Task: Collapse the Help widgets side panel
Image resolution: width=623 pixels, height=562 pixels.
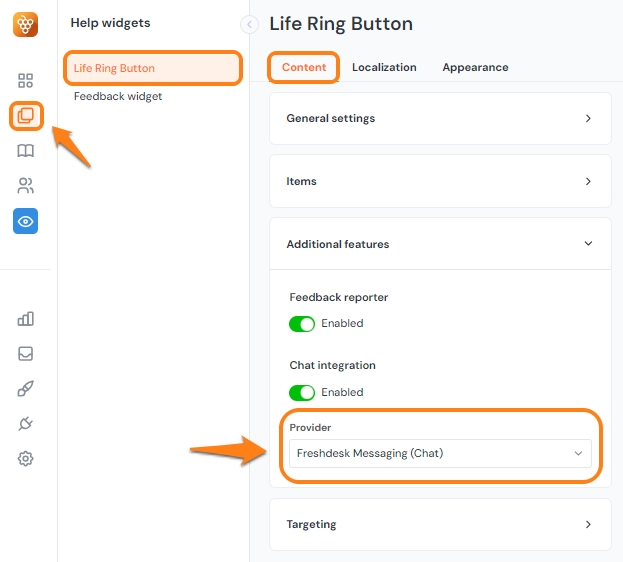Action: 250,25
